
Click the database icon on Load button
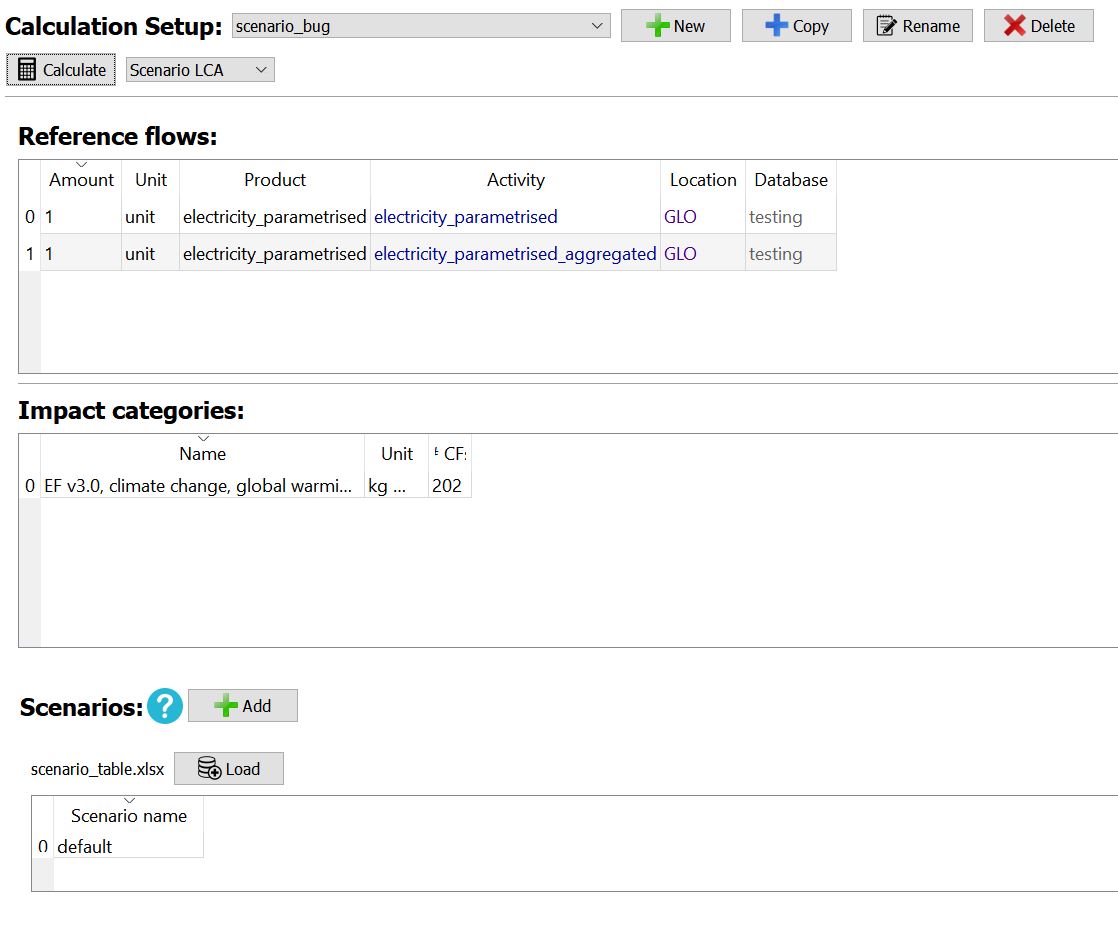pos(206,768)
